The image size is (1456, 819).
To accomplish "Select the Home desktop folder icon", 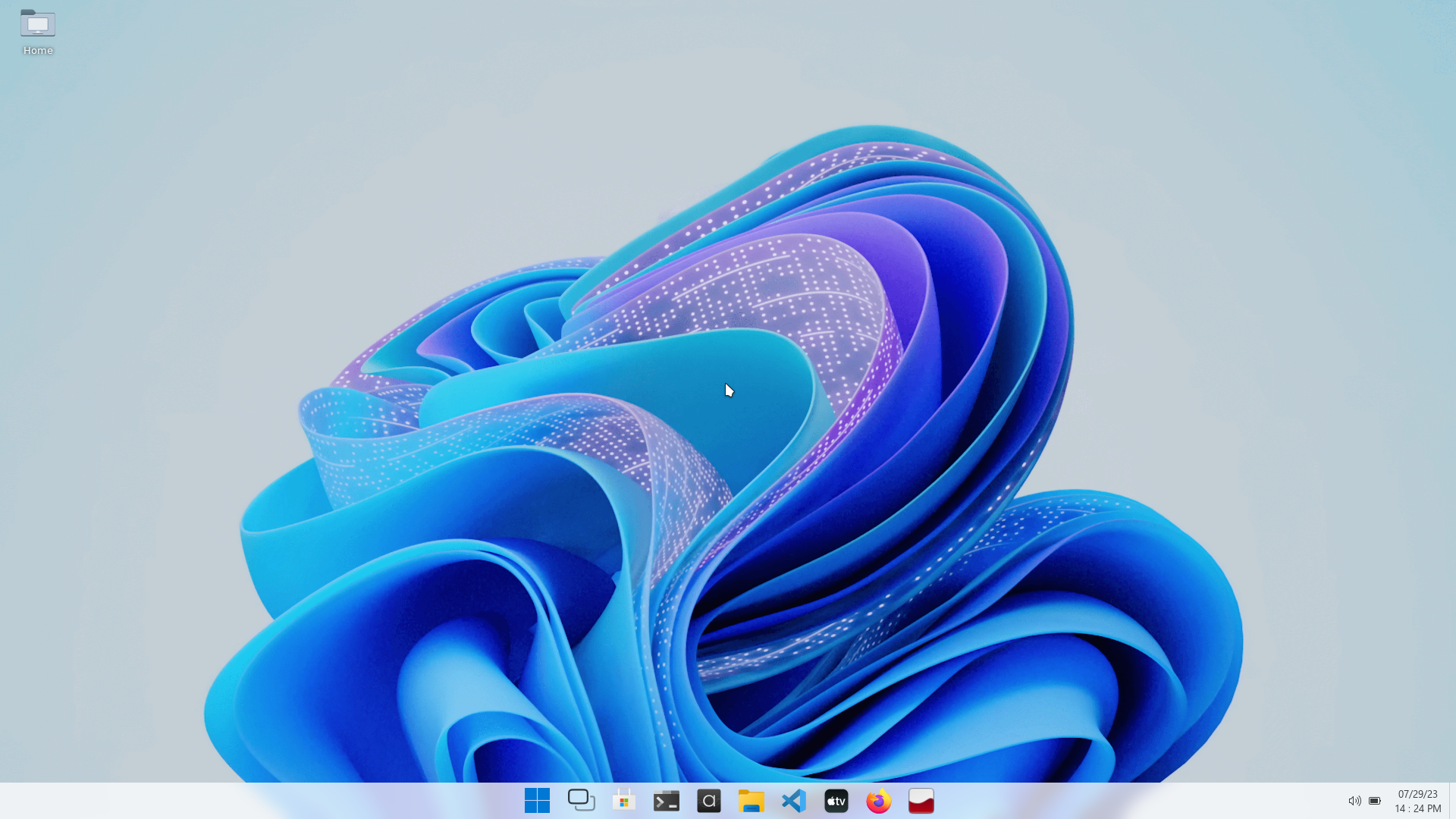I will [x=38, y=24].
